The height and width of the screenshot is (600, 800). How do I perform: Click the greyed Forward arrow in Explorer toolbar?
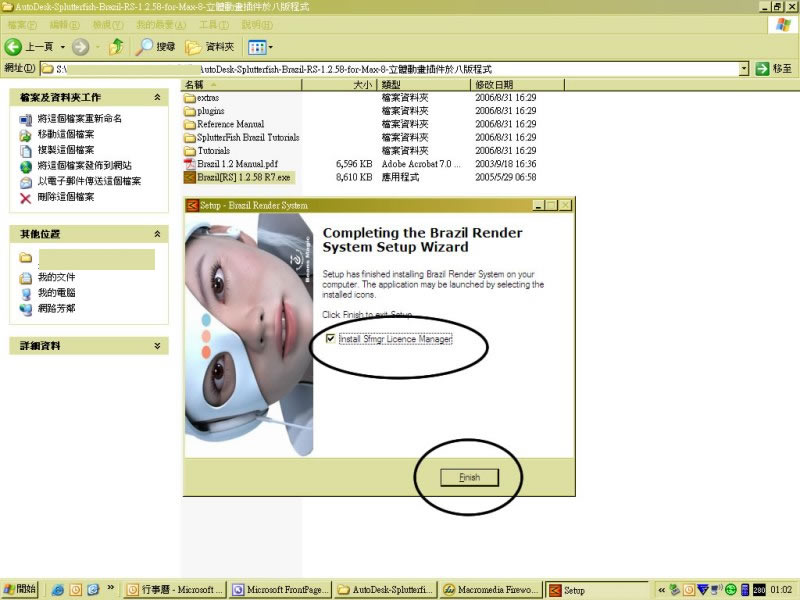point(80,47)
